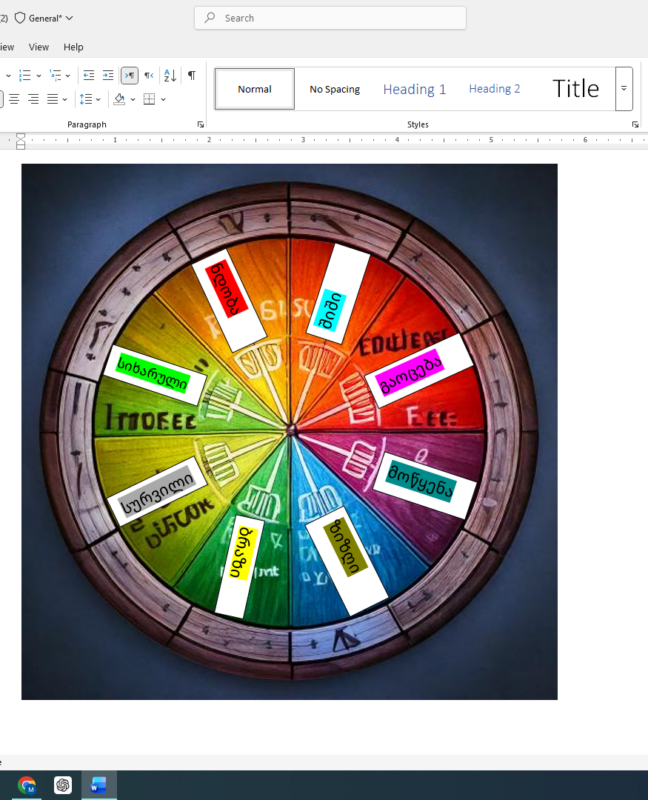
Task: Click the multilevel list icon
Action: (56, 75)
